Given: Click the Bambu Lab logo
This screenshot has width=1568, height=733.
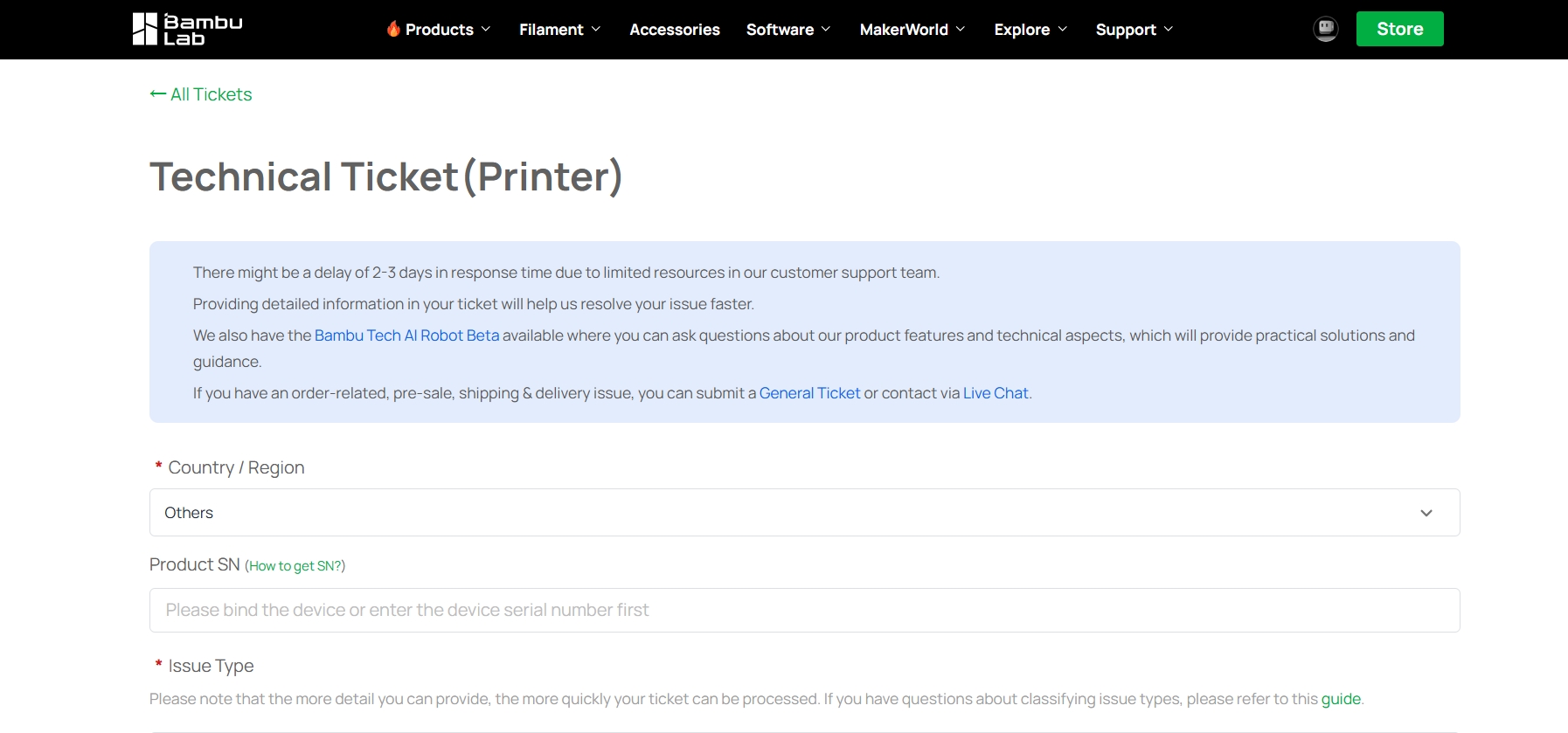Looking at the screenshot, I should click(x=187, y=29).
